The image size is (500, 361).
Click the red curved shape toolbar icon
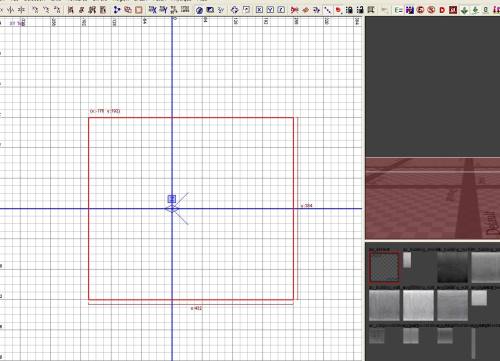(338, 10)
